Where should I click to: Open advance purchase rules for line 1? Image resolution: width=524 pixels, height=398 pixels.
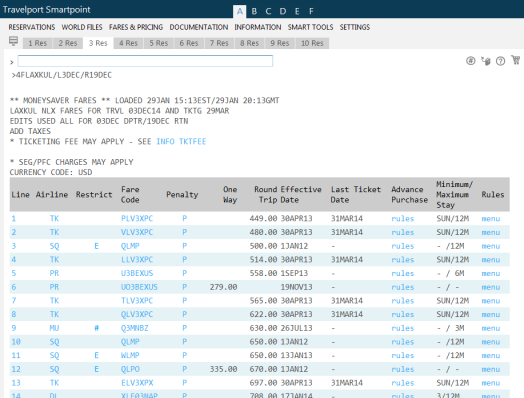click(x=403, y=219)
